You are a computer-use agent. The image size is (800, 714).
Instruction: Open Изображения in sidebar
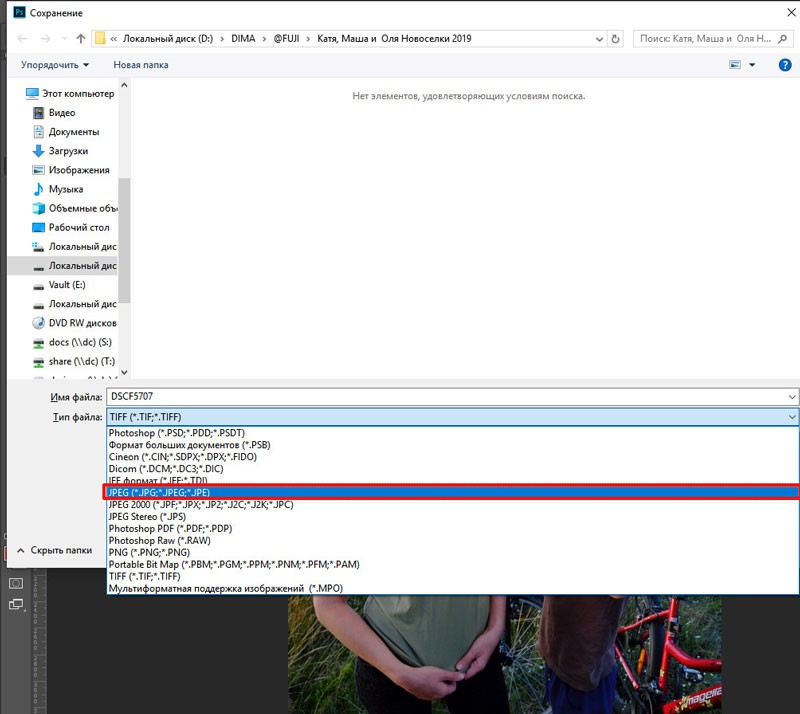71,170
